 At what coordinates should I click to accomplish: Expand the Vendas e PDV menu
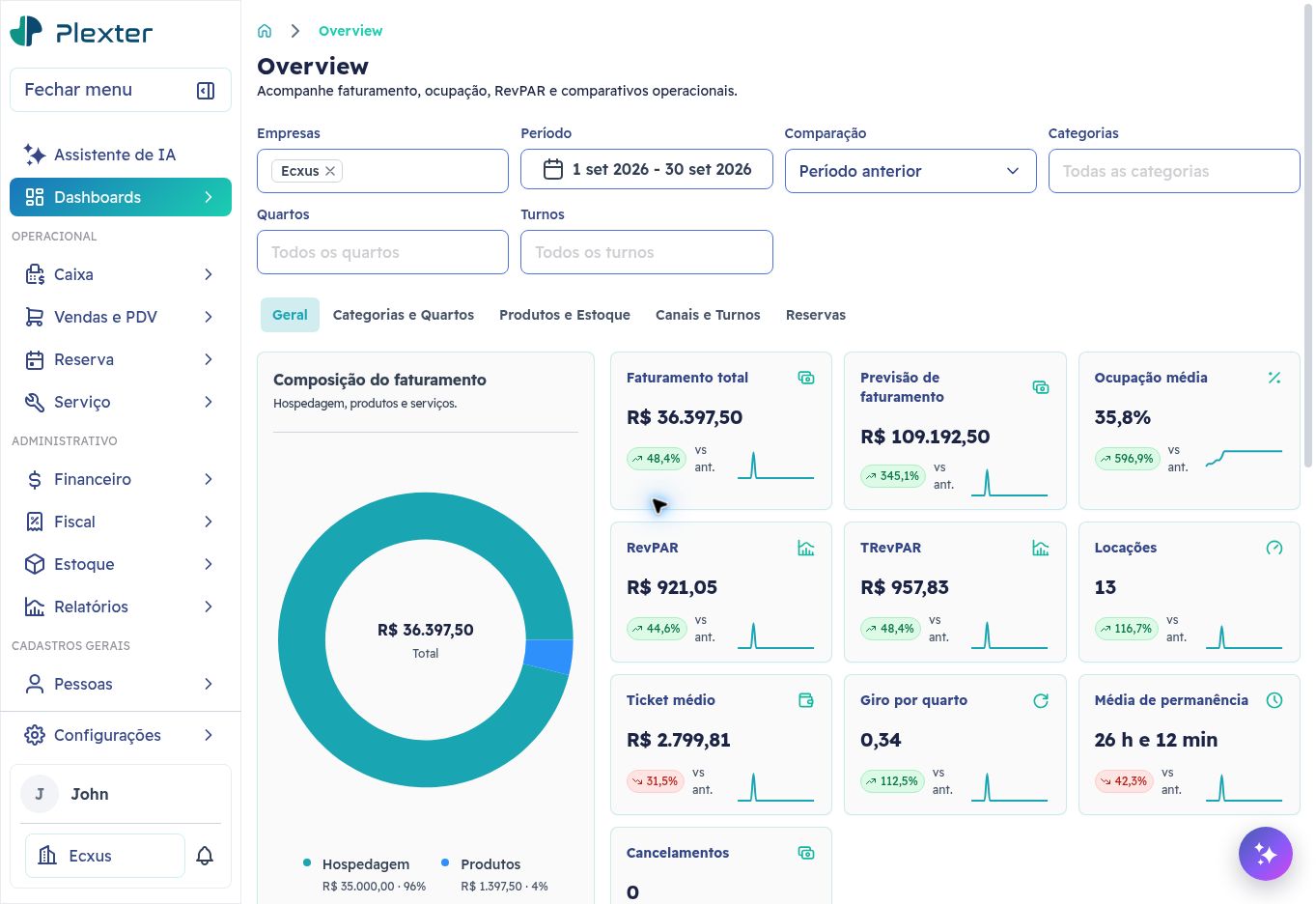121,317
